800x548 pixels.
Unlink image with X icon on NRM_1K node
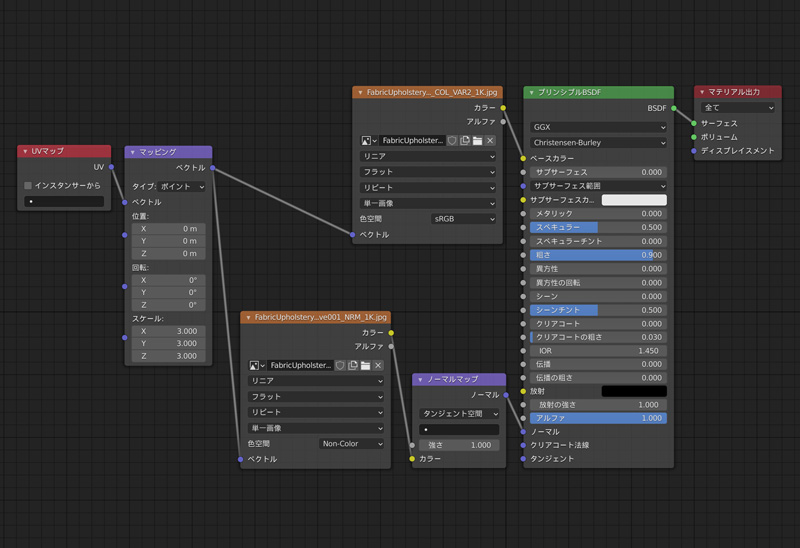click(x=378, y=366)
